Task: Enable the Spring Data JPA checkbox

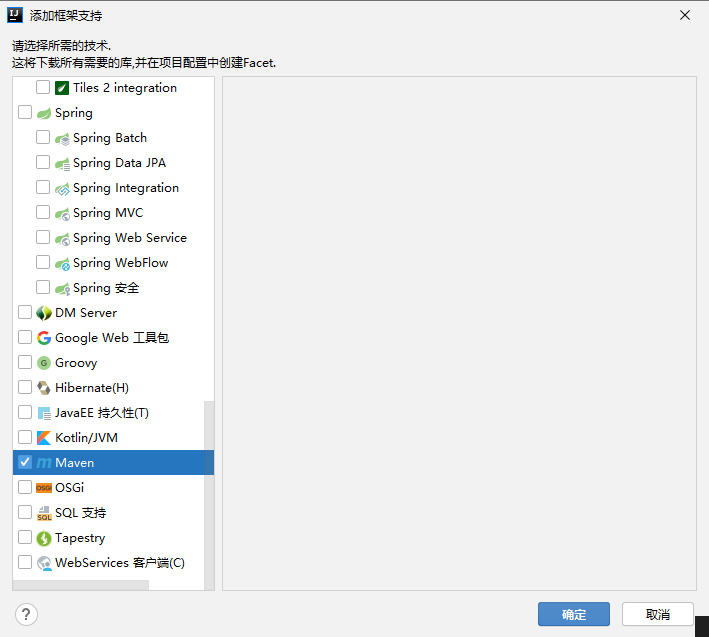Action: pyautogui.click(x=43, y=162)
